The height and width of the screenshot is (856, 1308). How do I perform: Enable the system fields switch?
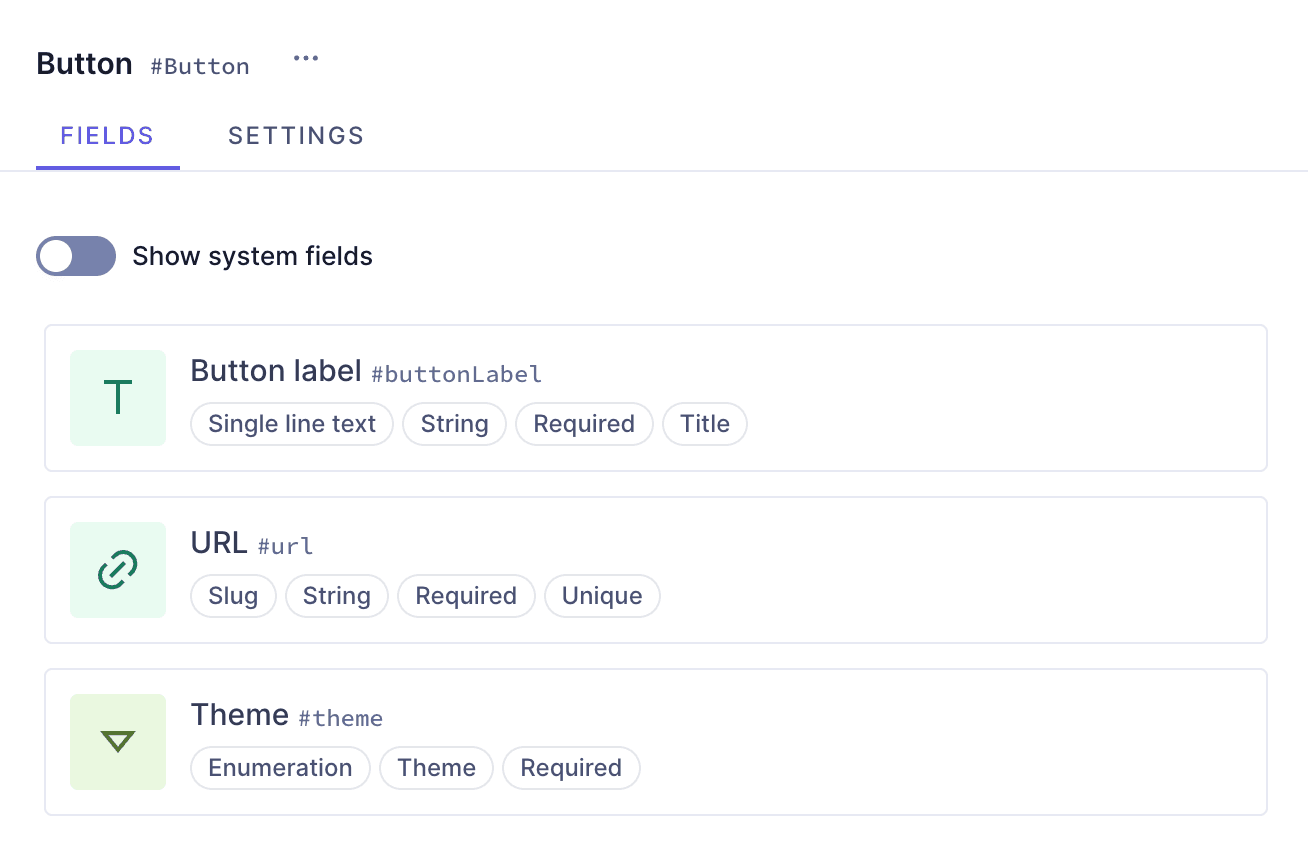[76, 256]
